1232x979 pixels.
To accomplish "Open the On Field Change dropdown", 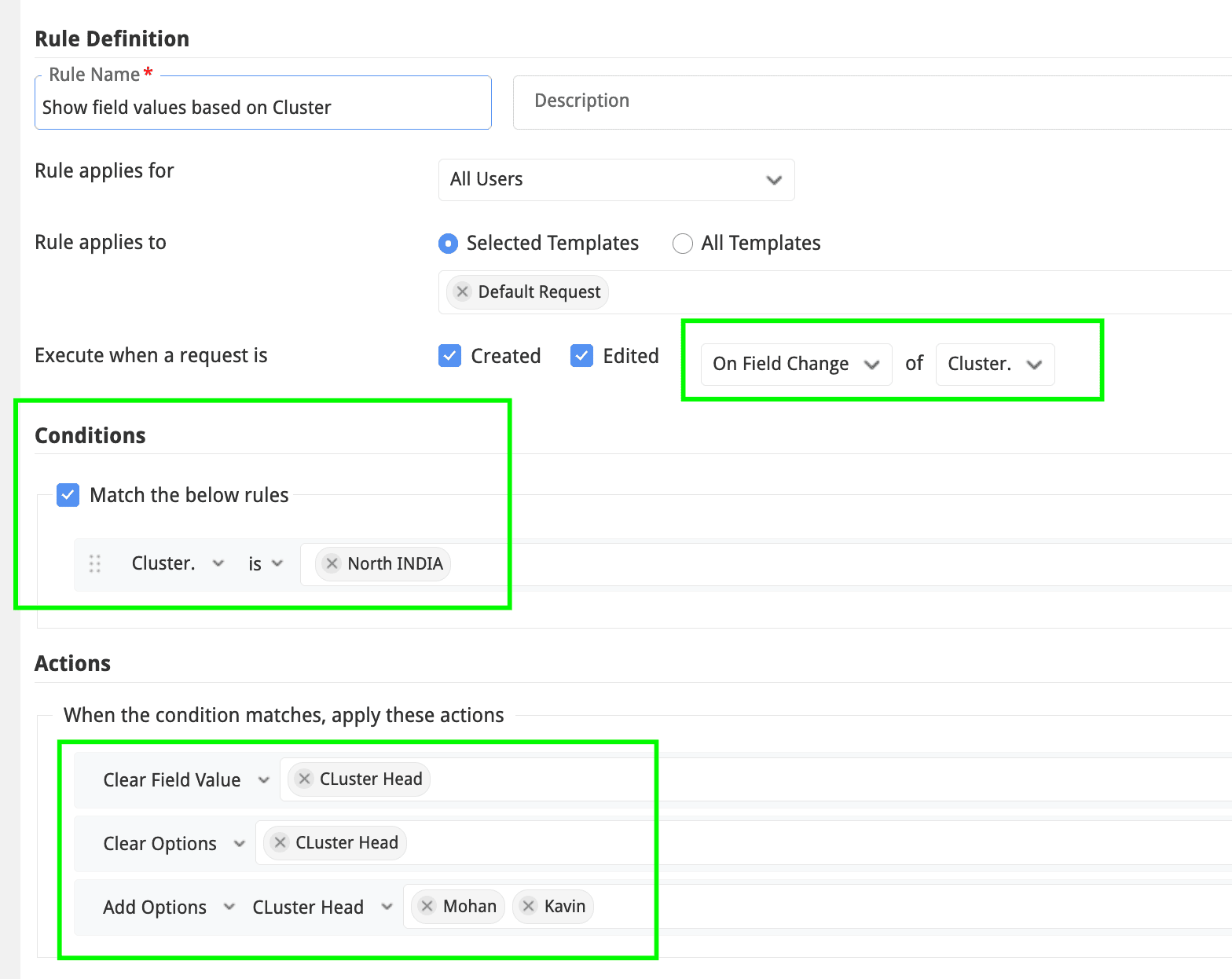I will click(795, 364).
